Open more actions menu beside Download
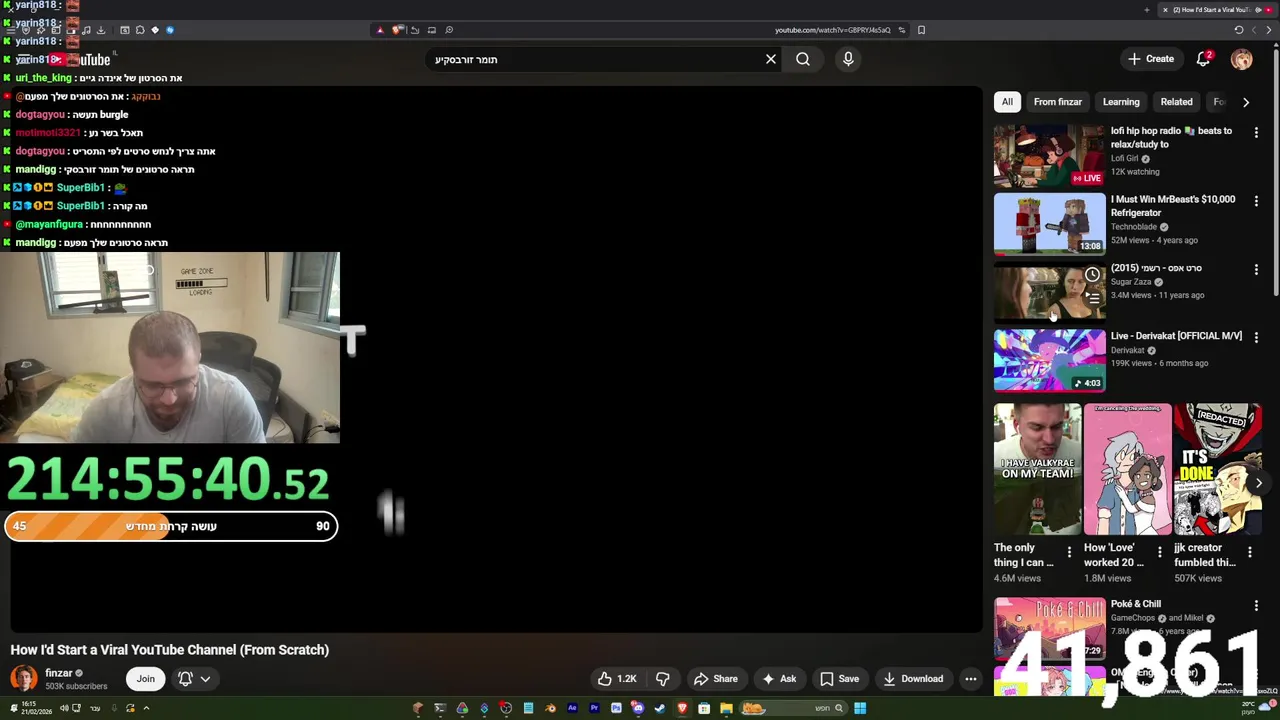Image resolution: width=1280 pixels, height=720 pixels. click(970, 679)
